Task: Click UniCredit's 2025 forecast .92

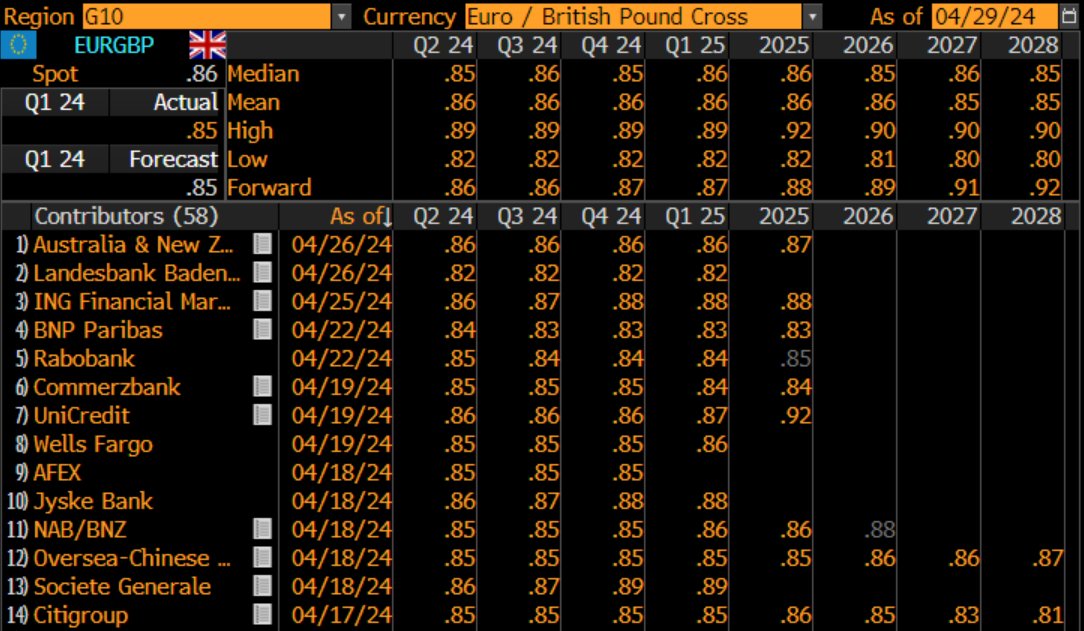Action: [795, 415]
